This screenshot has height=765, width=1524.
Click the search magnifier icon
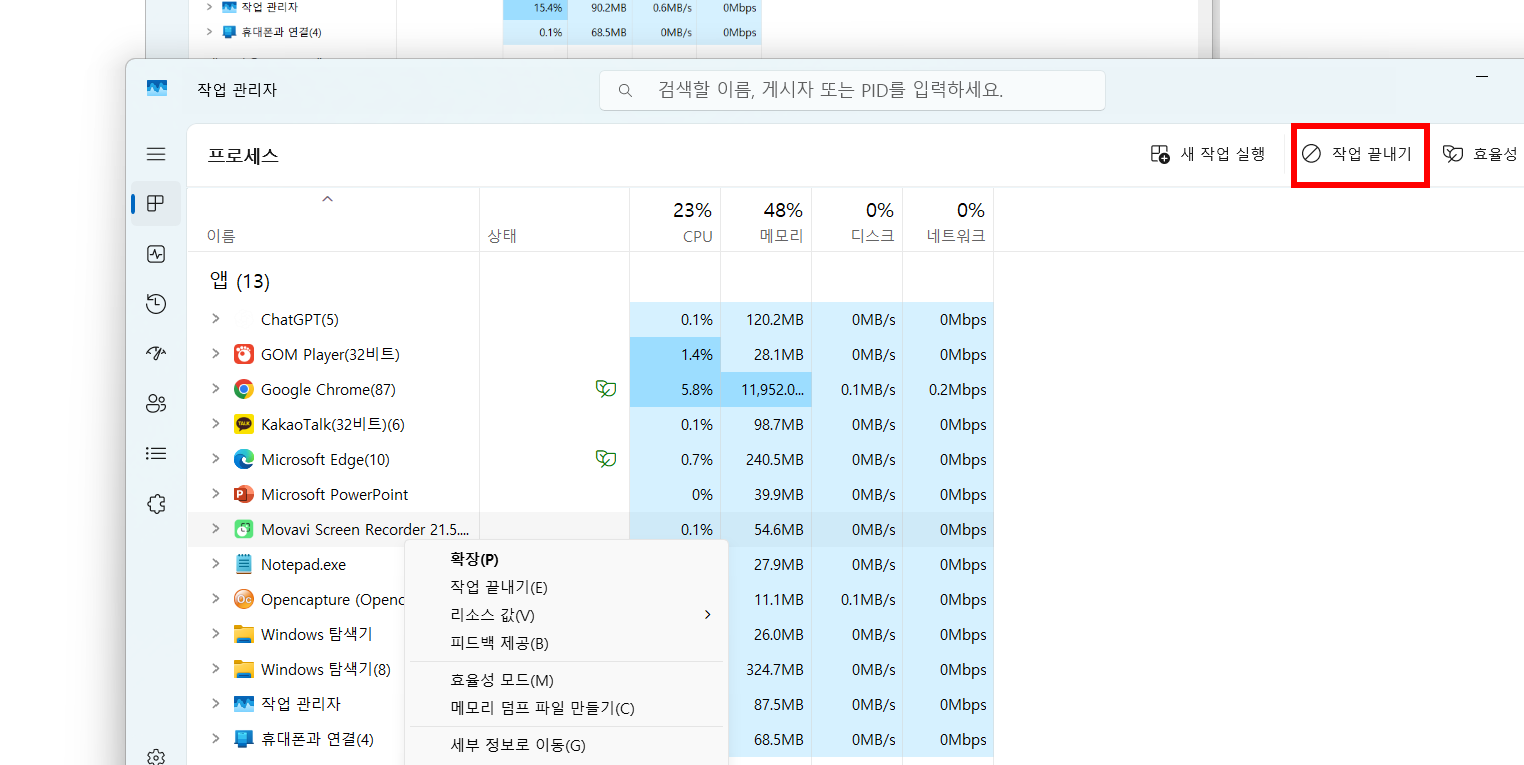tap(626, 90)
